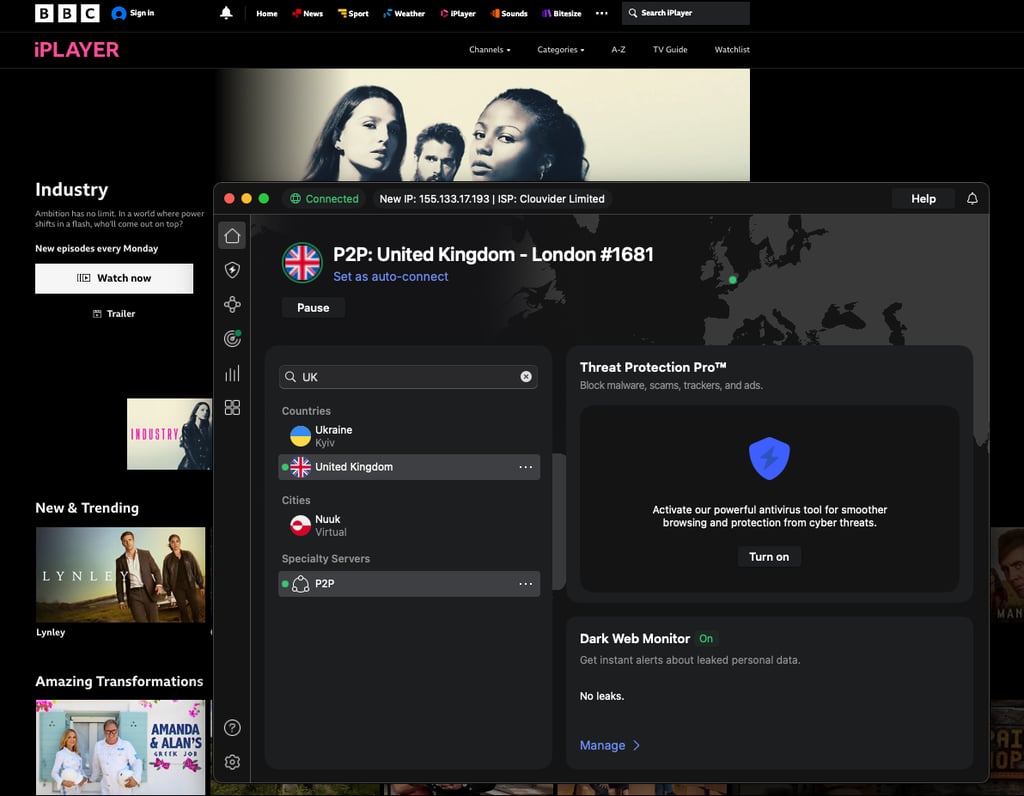Screen dimensions: 1024x796
Task: Open the statistics bars sidebar icon
Action: 232,373
